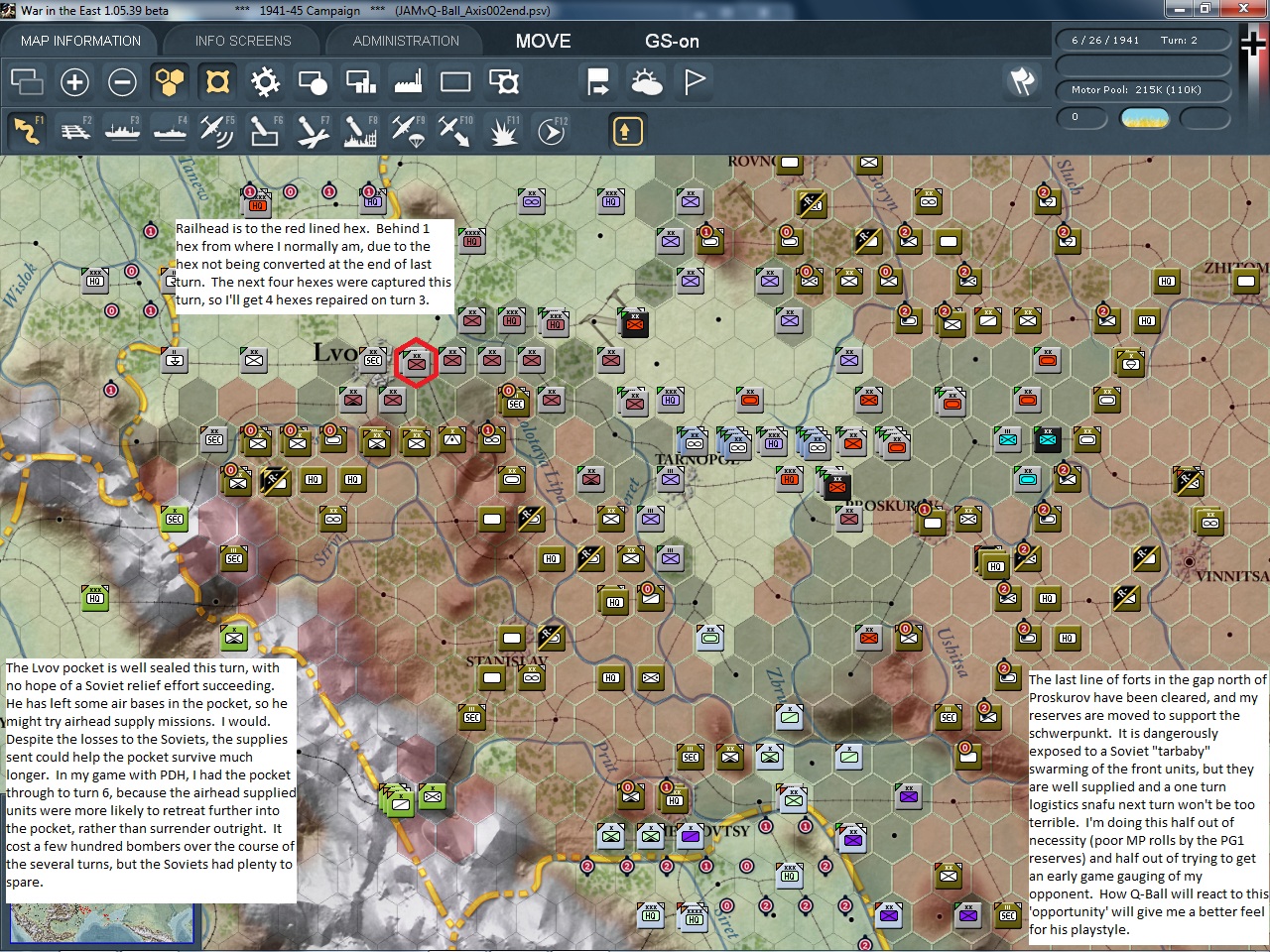1270x952 pixels.
Task: Open the ADMINISTRATION tab
Action: pyautogui.click(x=406, y=41)
